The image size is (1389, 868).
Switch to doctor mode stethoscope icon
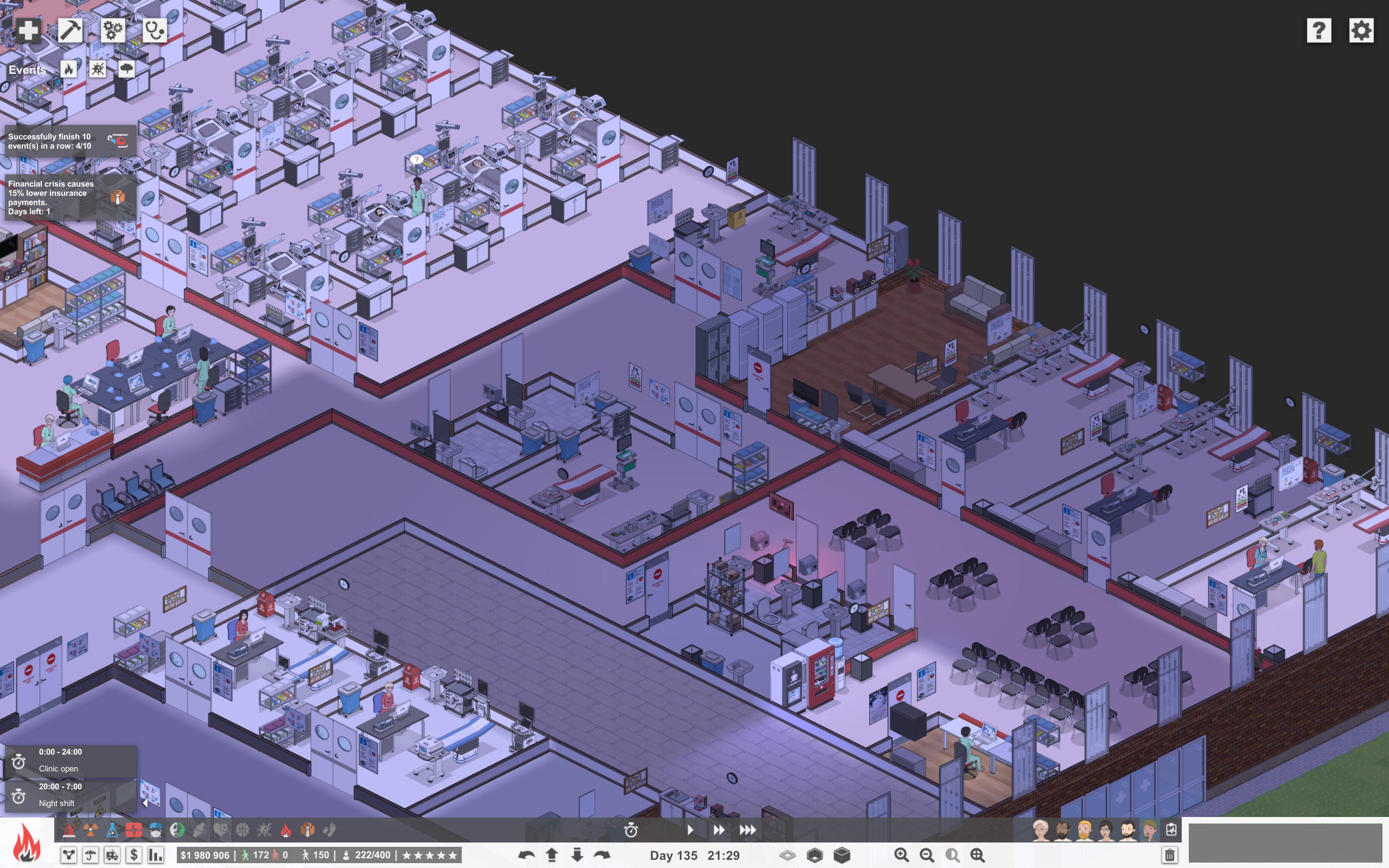(155, 30)
